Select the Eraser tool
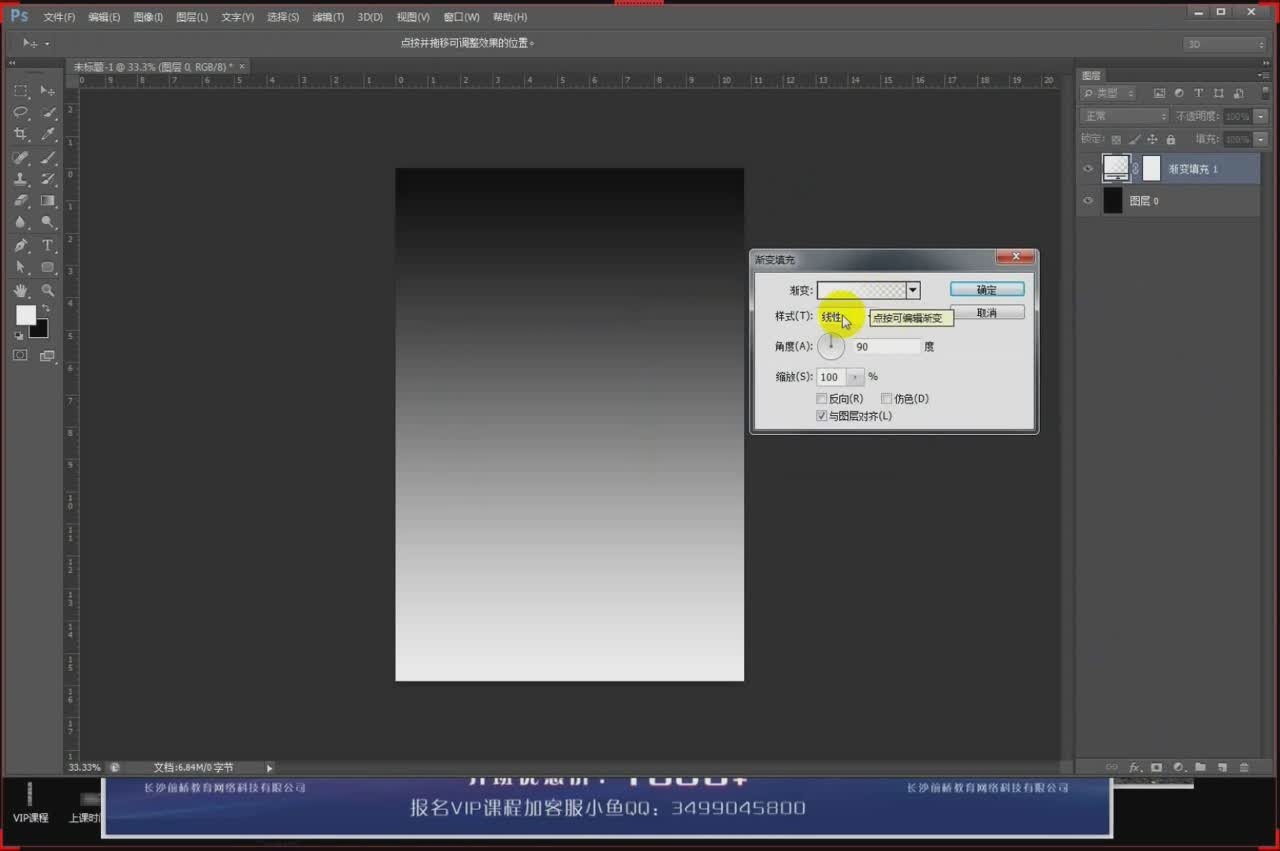This screenshot has width=1280, height=851. coord(20,201)
